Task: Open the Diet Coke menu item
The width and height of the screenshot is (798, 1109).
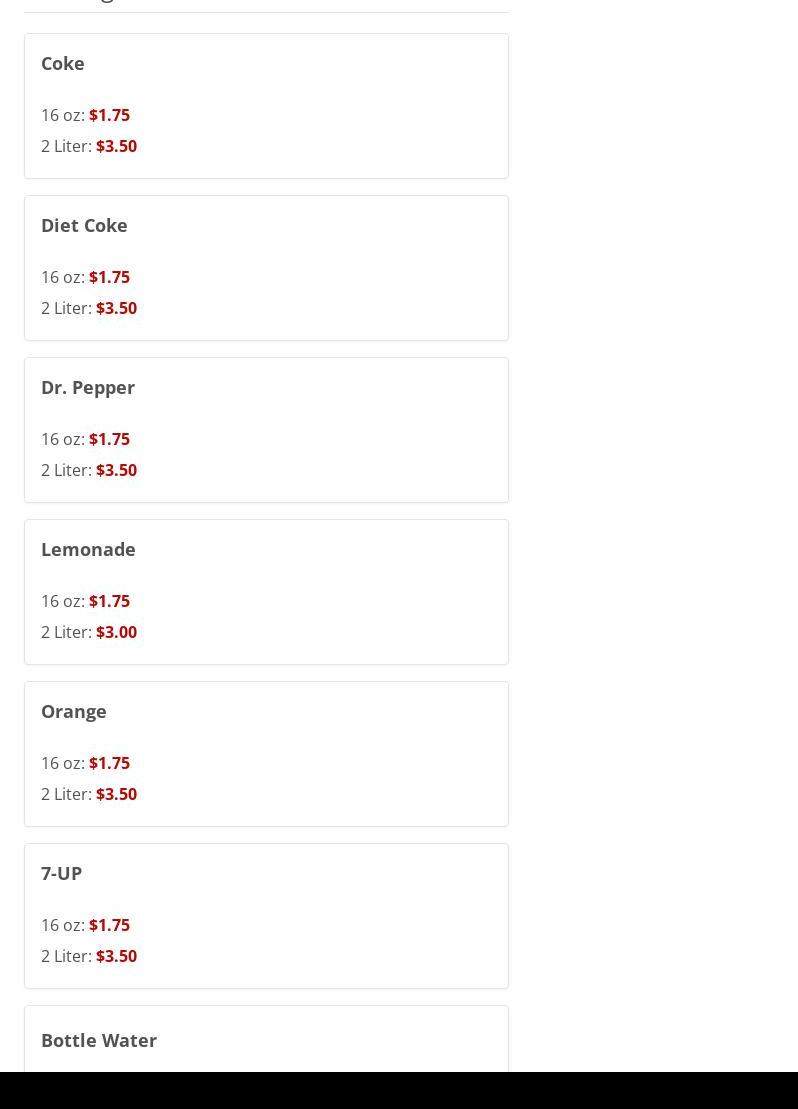Action: pos(84,225)
